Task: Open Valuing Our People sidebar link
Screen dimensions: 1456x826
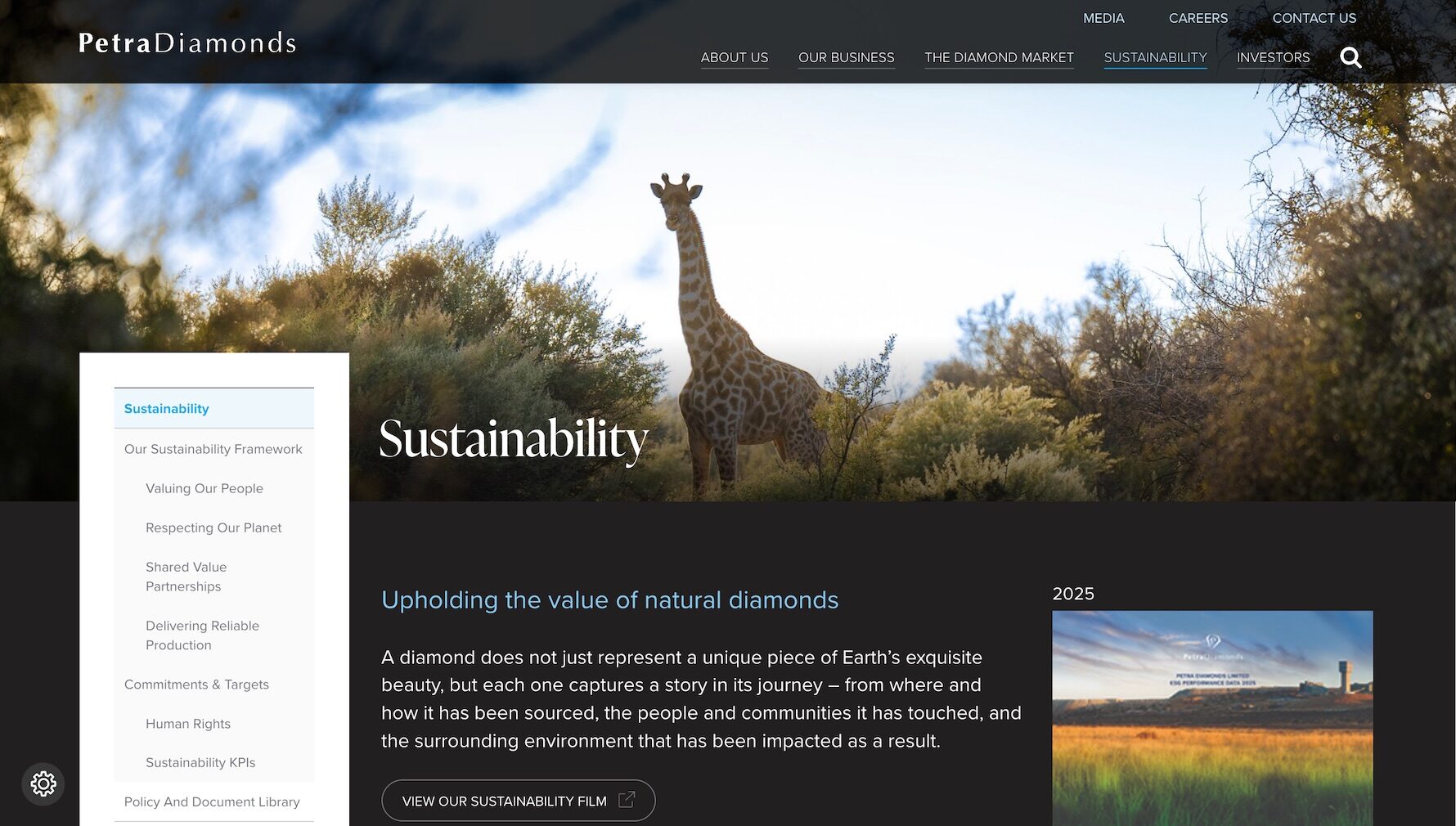Action: (x=204, y=488)
